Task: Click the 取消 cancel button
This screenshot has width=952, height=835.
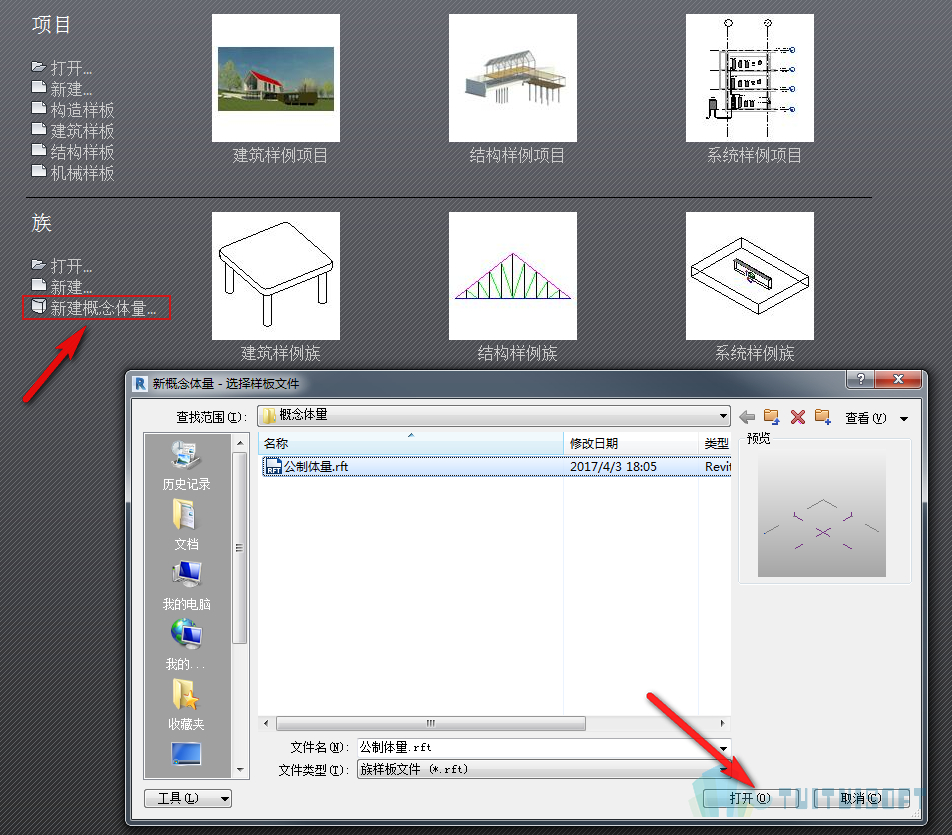Action: tap(862, 798)
